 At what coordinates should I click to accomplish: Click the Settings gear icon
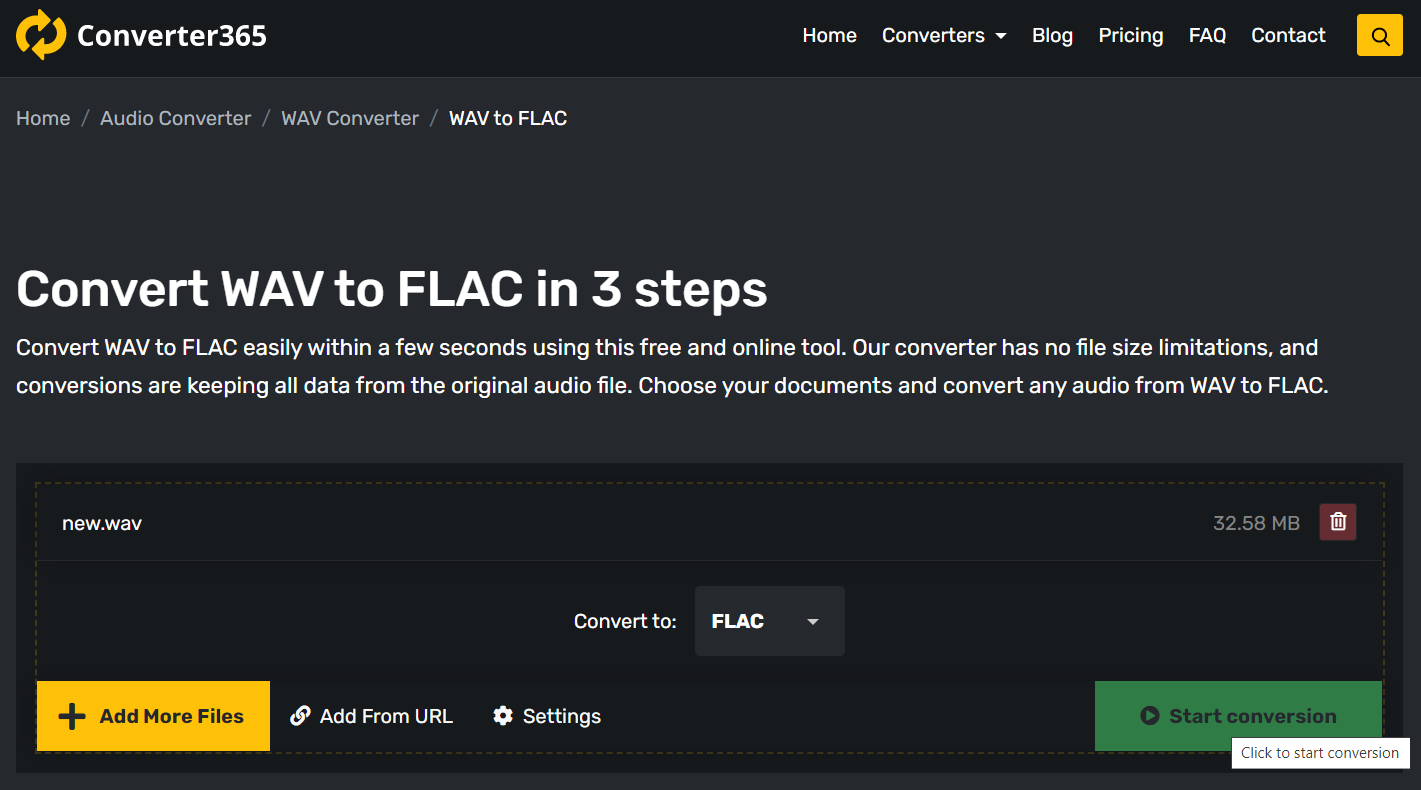pos(503,716)
